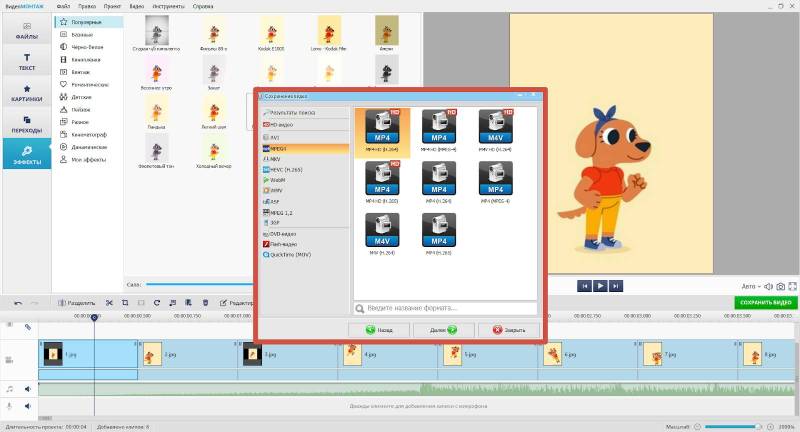Open the Файл menu
Screen dimensions: 800x432
point(63,6)
